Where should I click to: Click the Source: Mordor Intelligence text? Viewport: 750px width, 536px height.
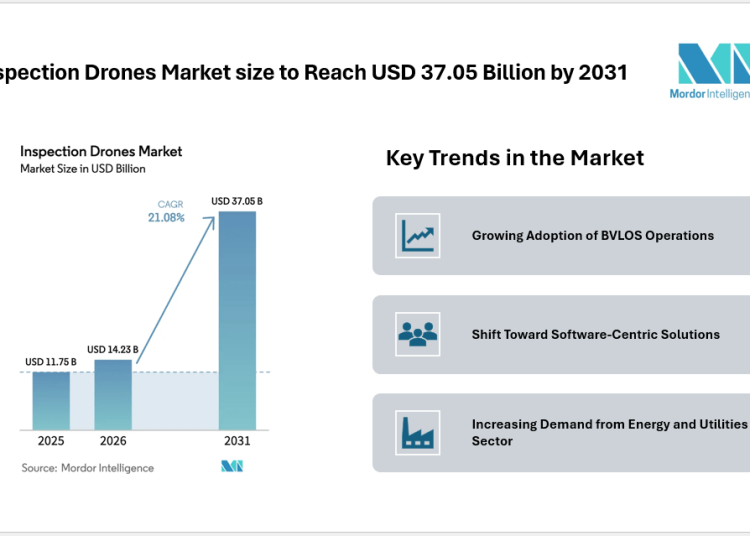[x=88, y=467]
